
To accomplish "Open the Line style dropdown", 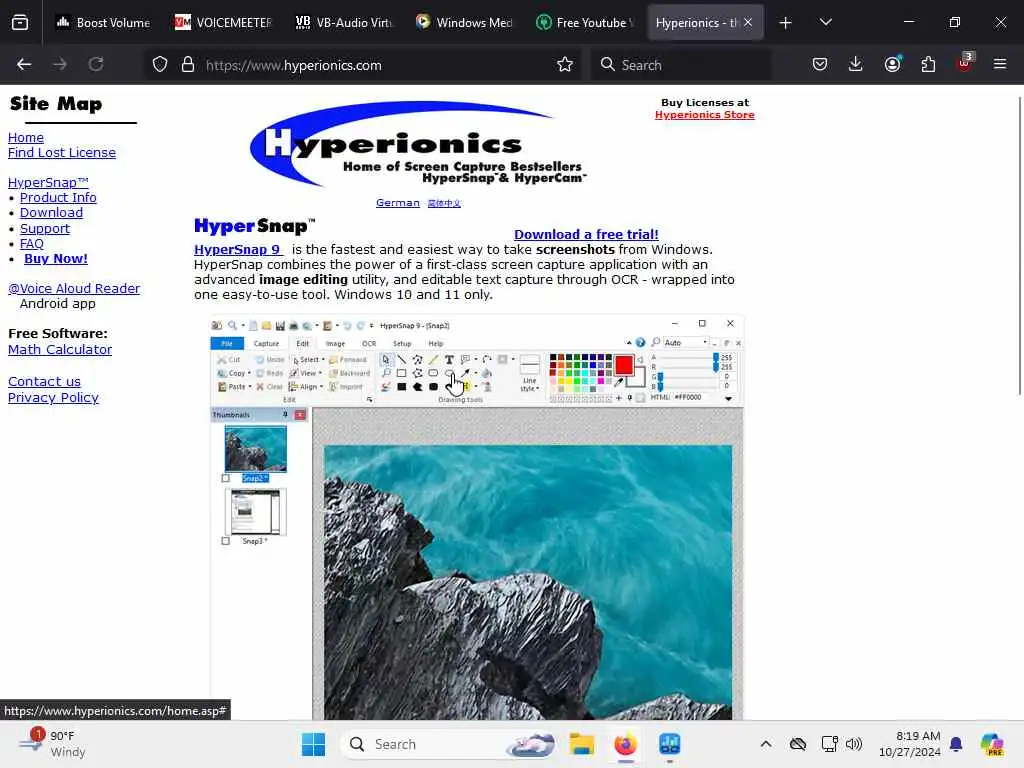I will pos(530,385).
